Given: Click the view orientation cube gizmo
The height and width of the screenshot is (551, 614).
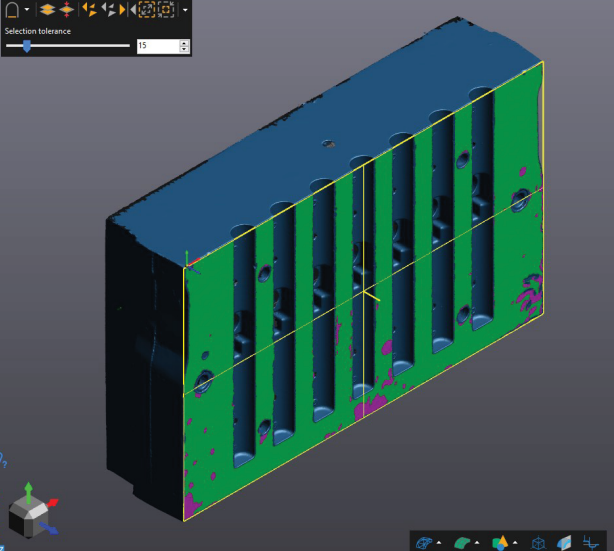Looking at the screenshot, I should [x=28, y=516].
